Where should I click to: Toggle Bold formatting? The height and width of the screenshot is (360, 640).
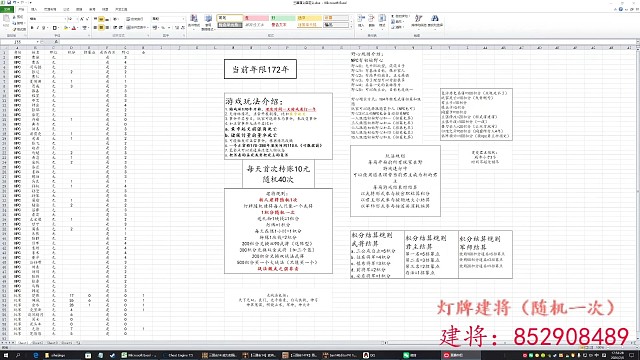(x=32, y=28)
